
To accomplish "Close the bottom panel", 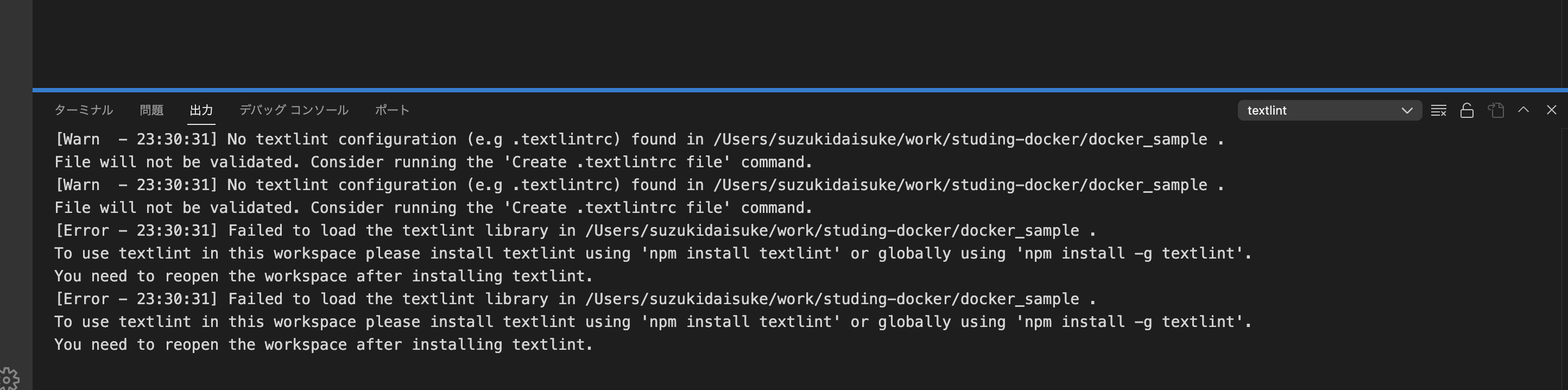I will pyautogui.click(x=1552, y=110).
